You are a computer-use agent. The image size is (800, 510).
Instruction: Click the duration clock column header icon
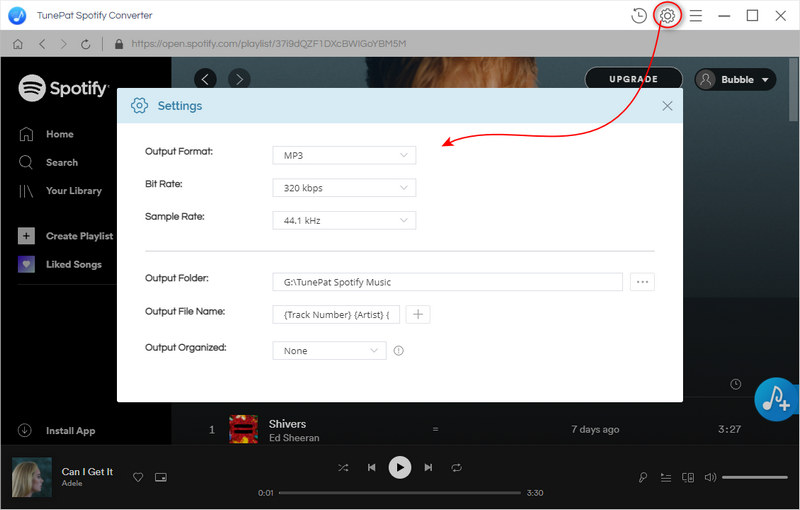pos(736,384)
